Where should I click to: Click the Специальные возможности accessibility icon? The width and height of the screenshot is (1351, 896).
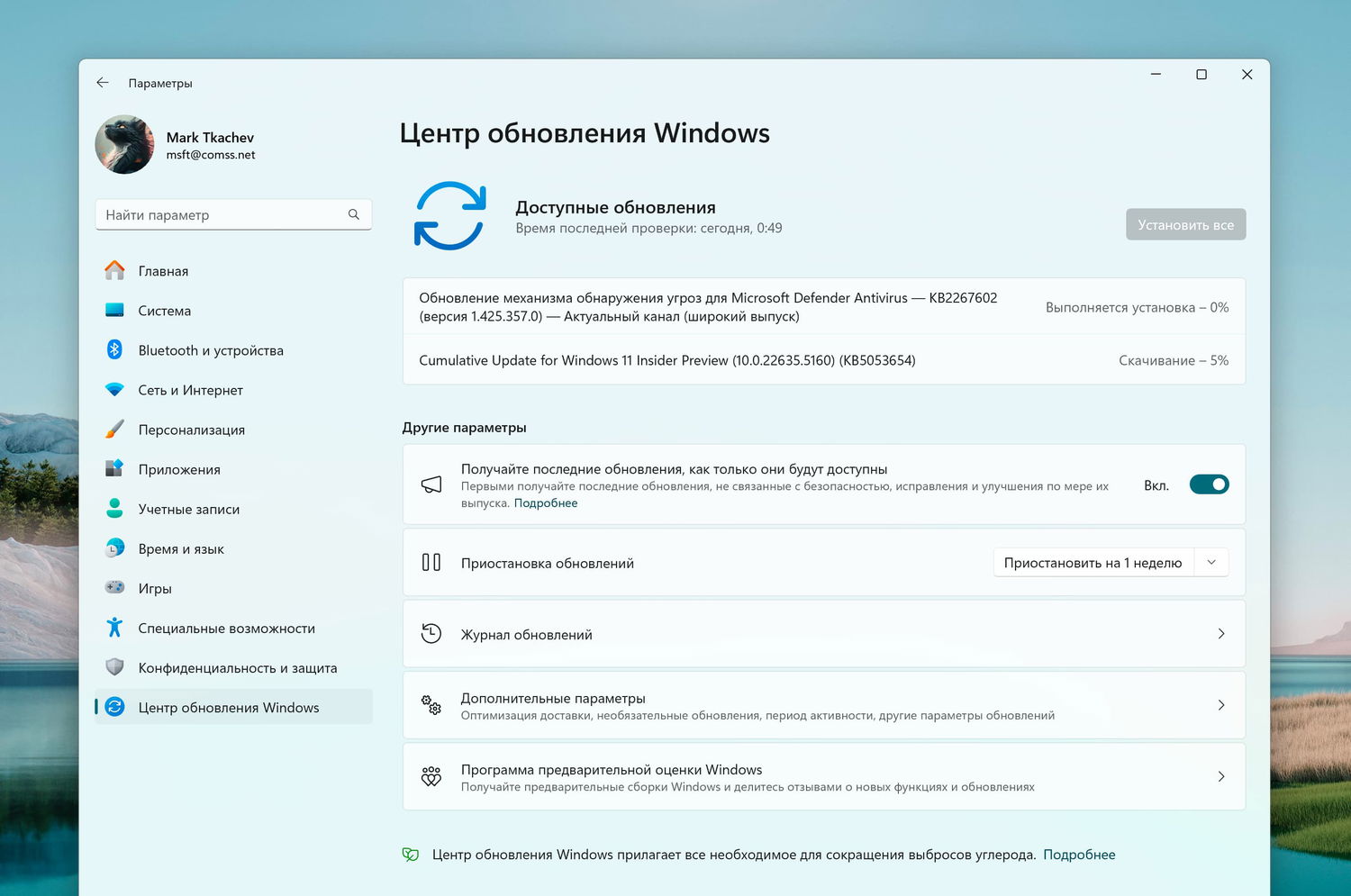pos(114,627)
